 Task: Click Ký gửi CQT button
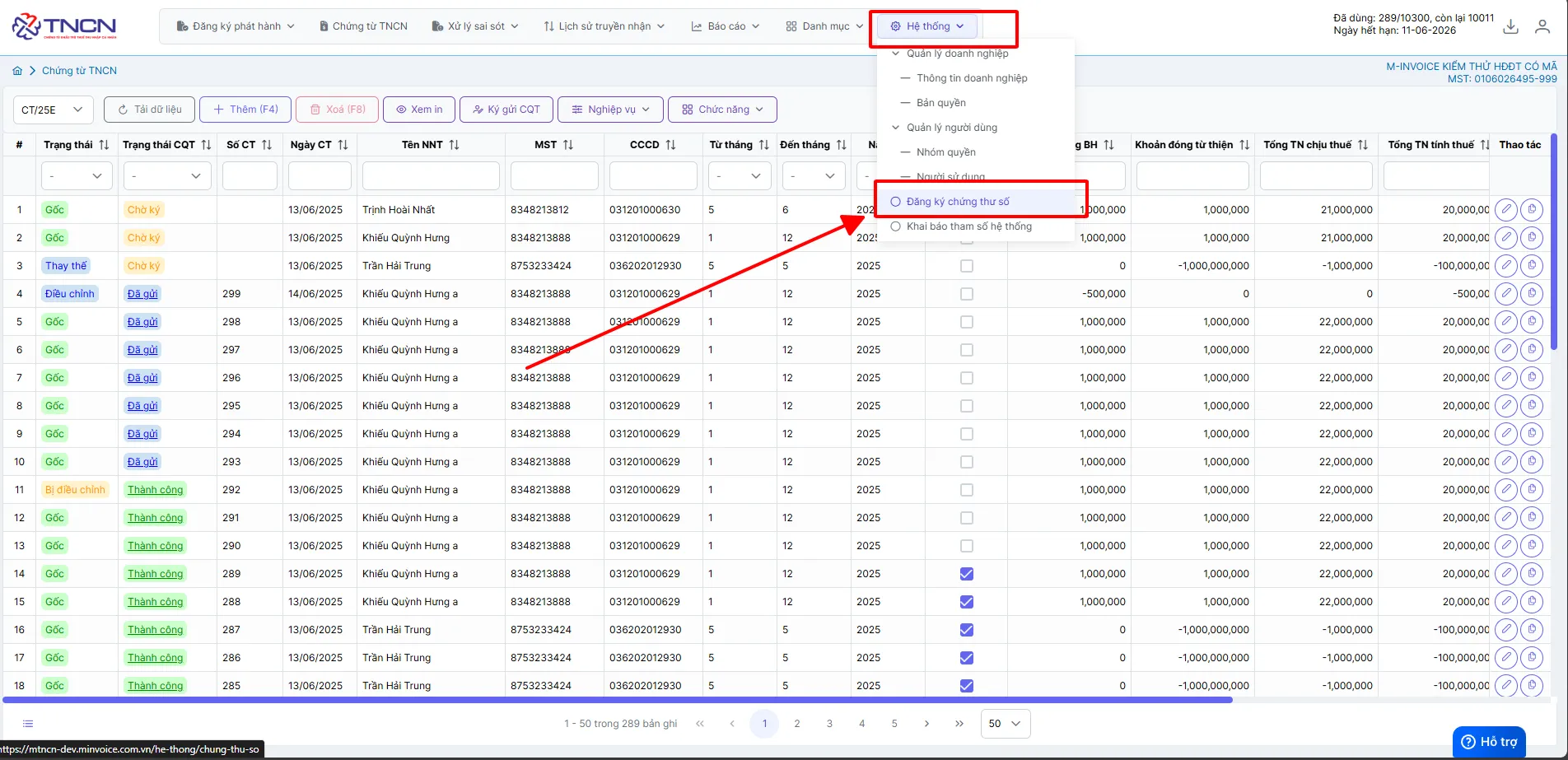tap(506, 110)
